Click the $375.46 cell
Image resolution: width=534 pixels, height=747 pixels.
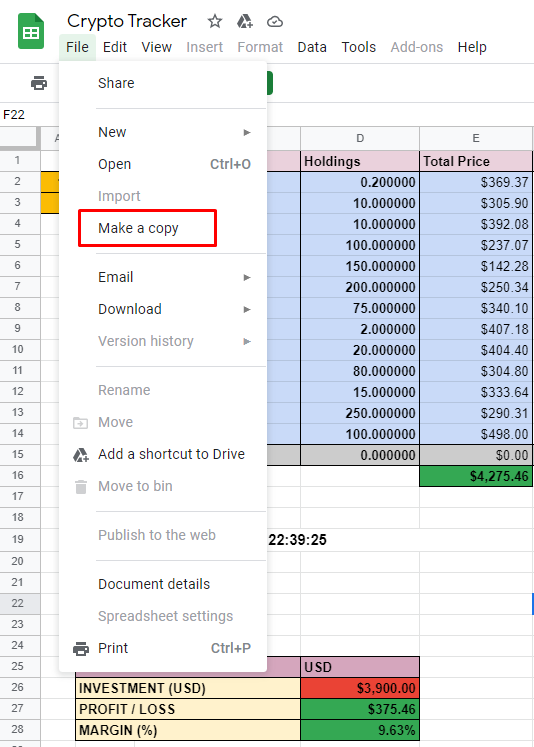(x=360, y=709)
